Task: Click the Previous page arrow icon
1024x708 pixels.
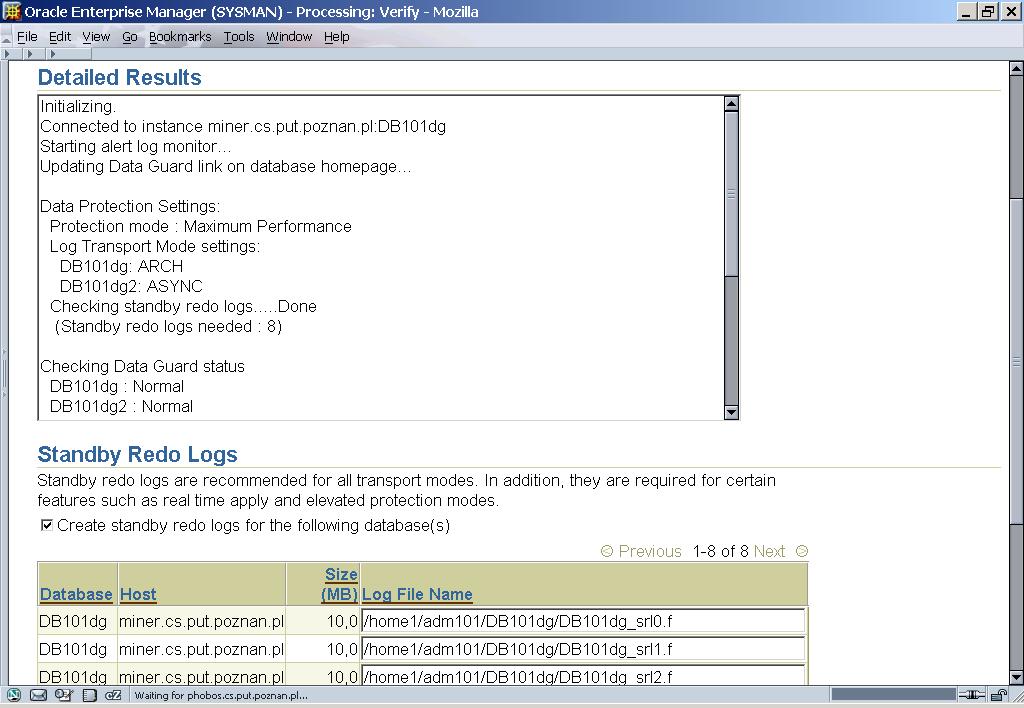Action: [607, 551]
